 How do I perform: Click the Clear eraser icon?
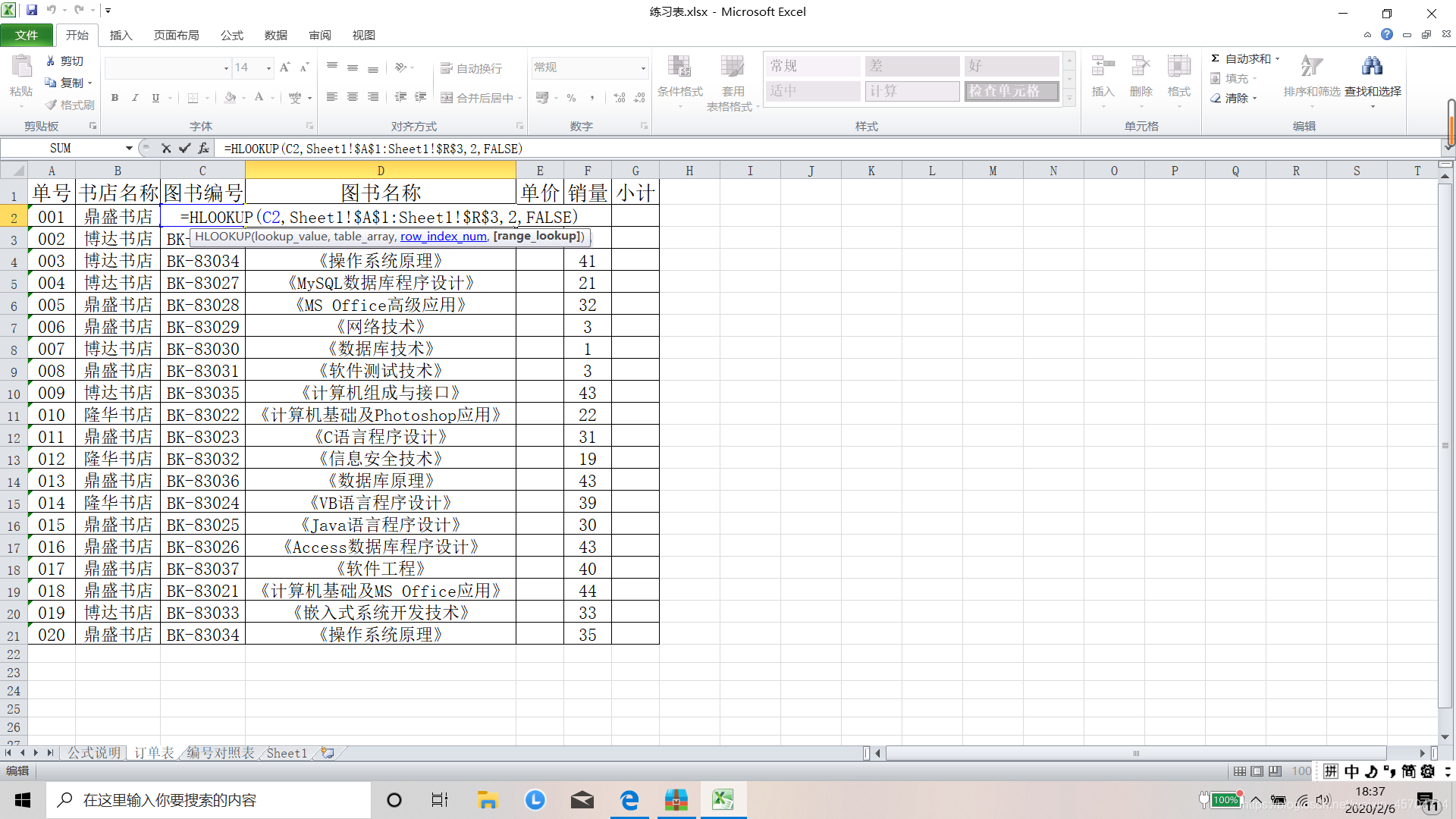[x=1216, y=98]
